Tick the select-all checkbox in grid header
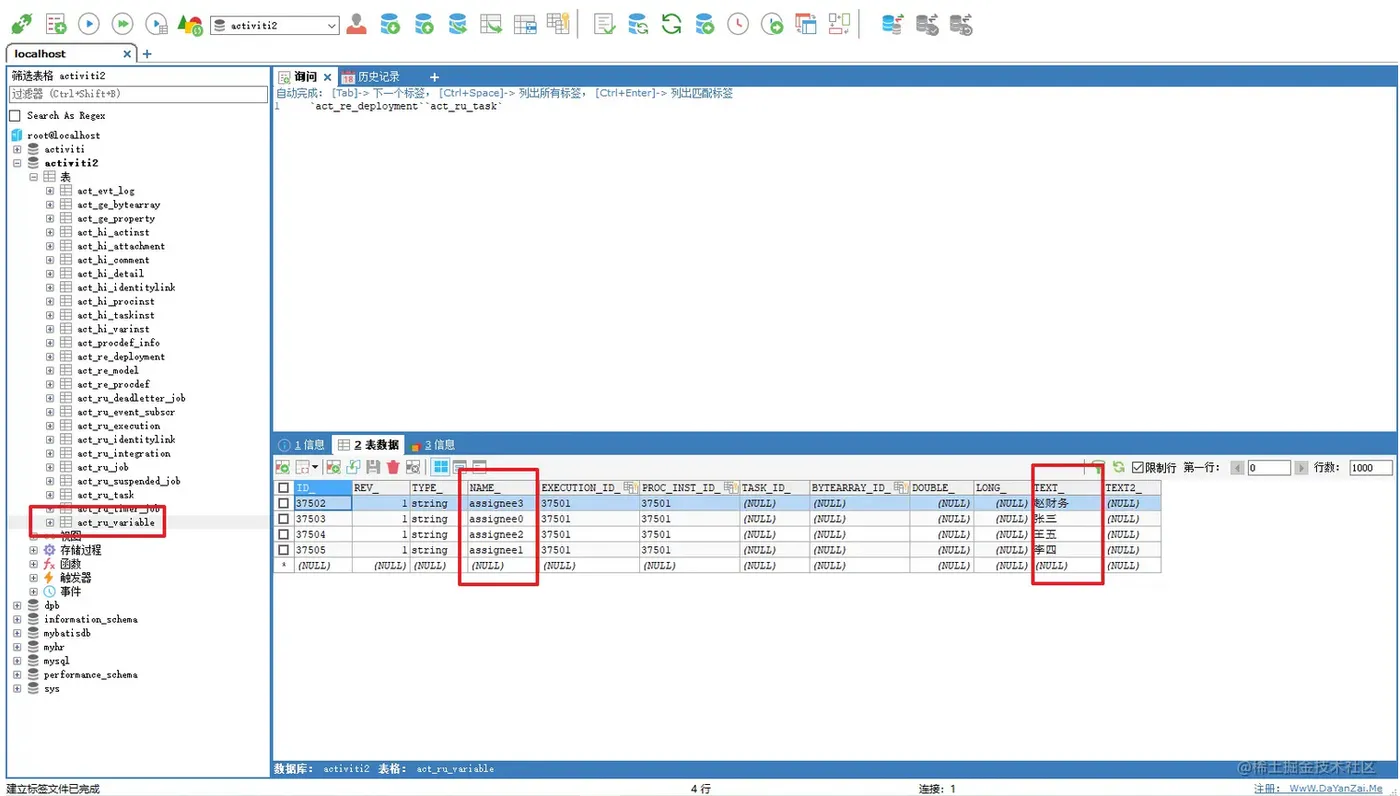Image resolution: width=1400 pixels, height=796 pixels. point(283,488)
